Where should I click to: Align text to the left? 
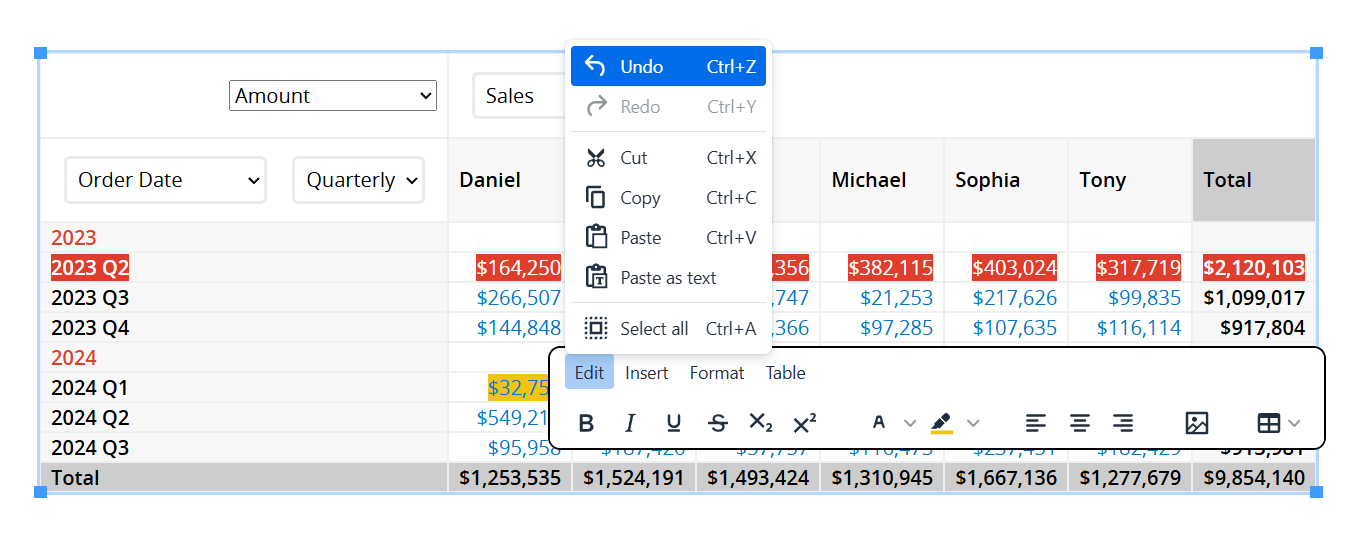click(1036, 423)
